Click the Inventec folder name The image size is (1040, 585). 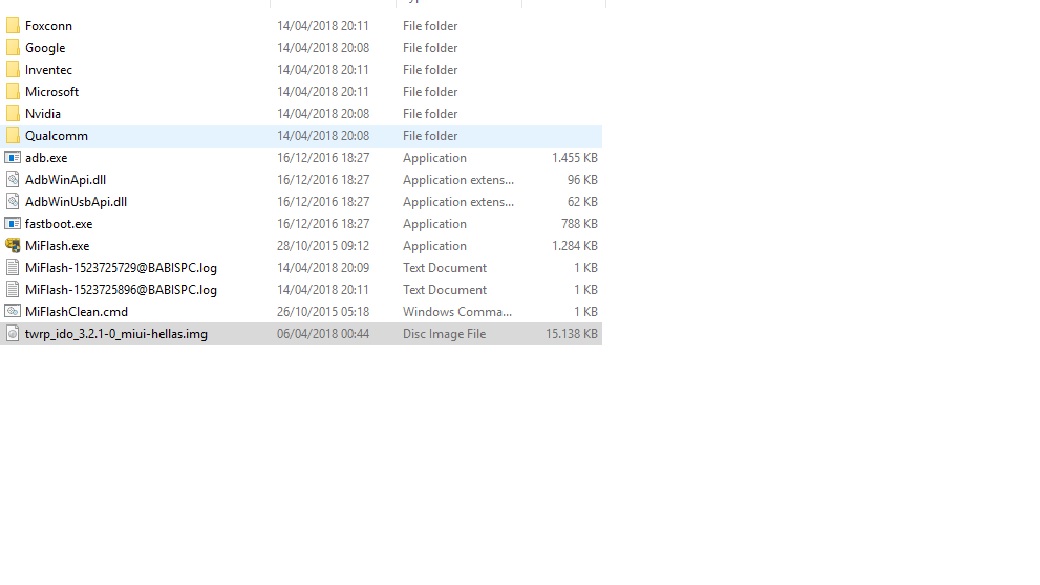pyautogui.click(x=48, y=70)
